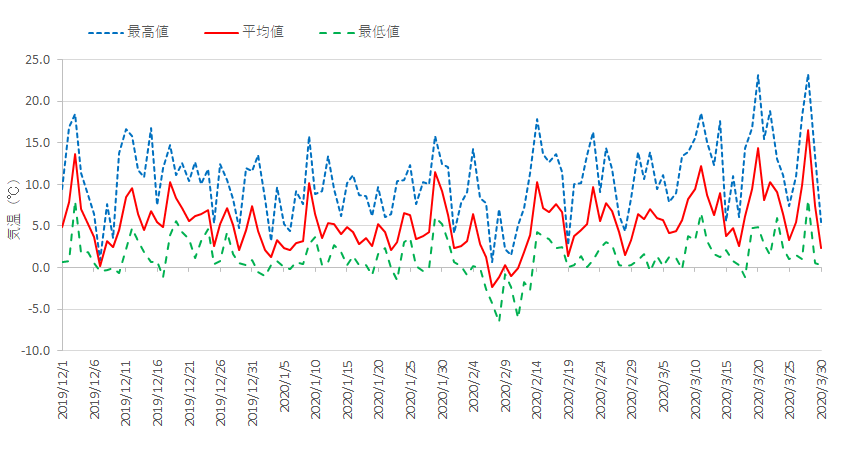Image resolution: width=865 pixels, height=466 pixels.
Task: Click the 2020/2/14 date label
Action: [537, 390]
